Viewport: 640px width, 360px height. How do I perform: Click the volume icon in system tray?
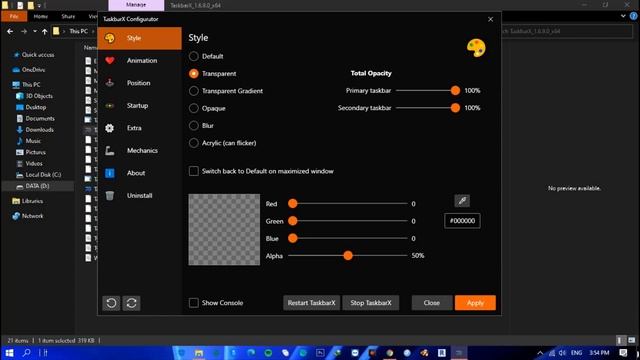(x=562, y=353)
